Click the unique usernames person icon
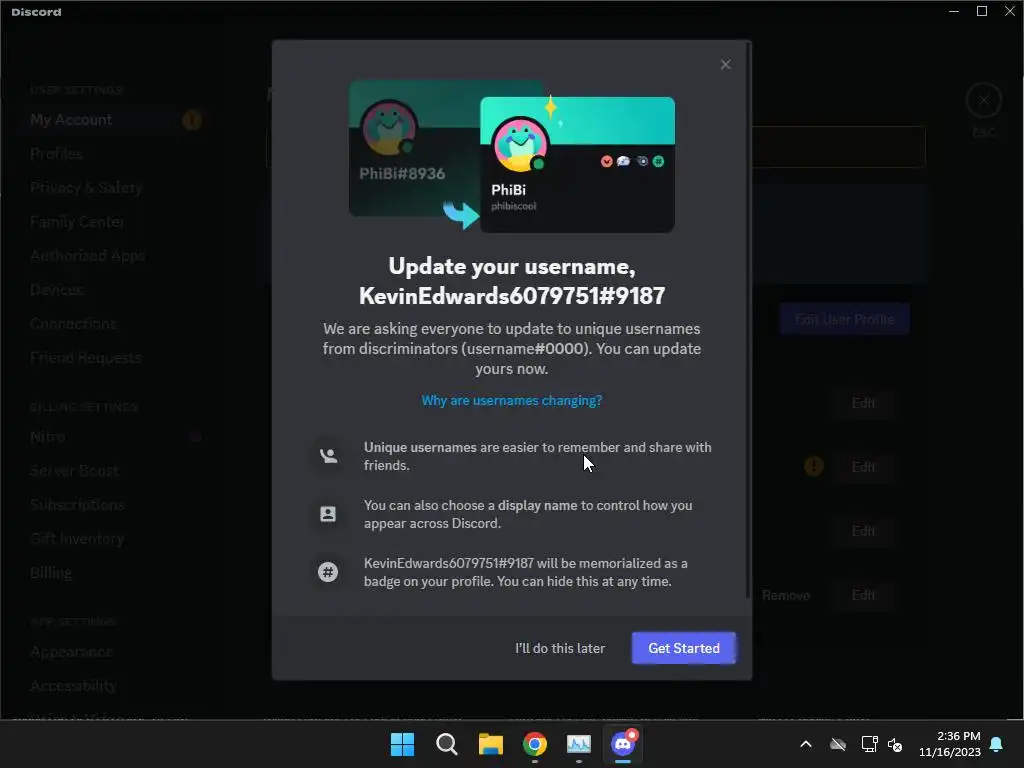Screen dimensions: 1024x768 [328, 456]
